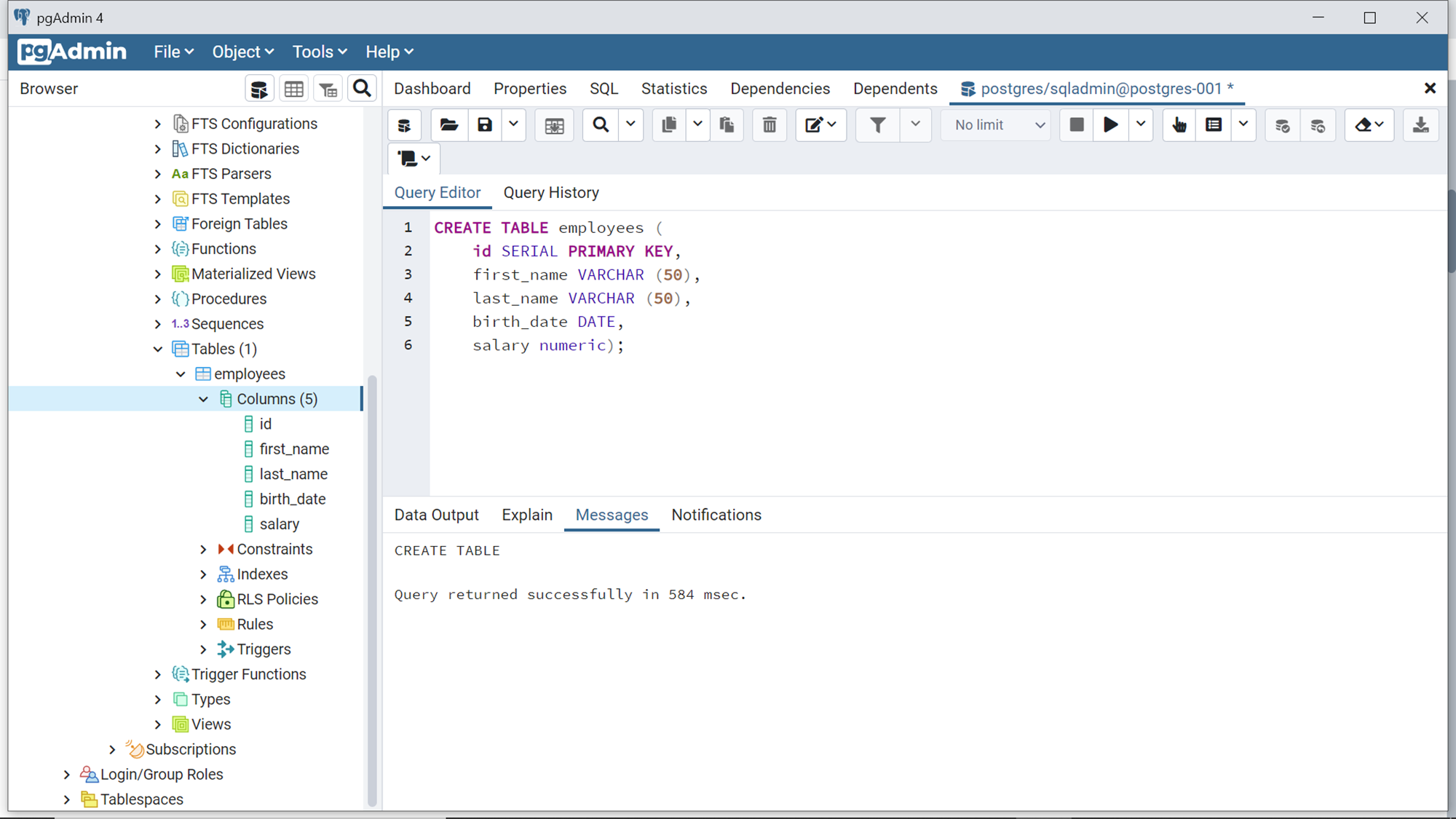Open the Tools menu
The image size is (1456, 819).
[319, 52]
